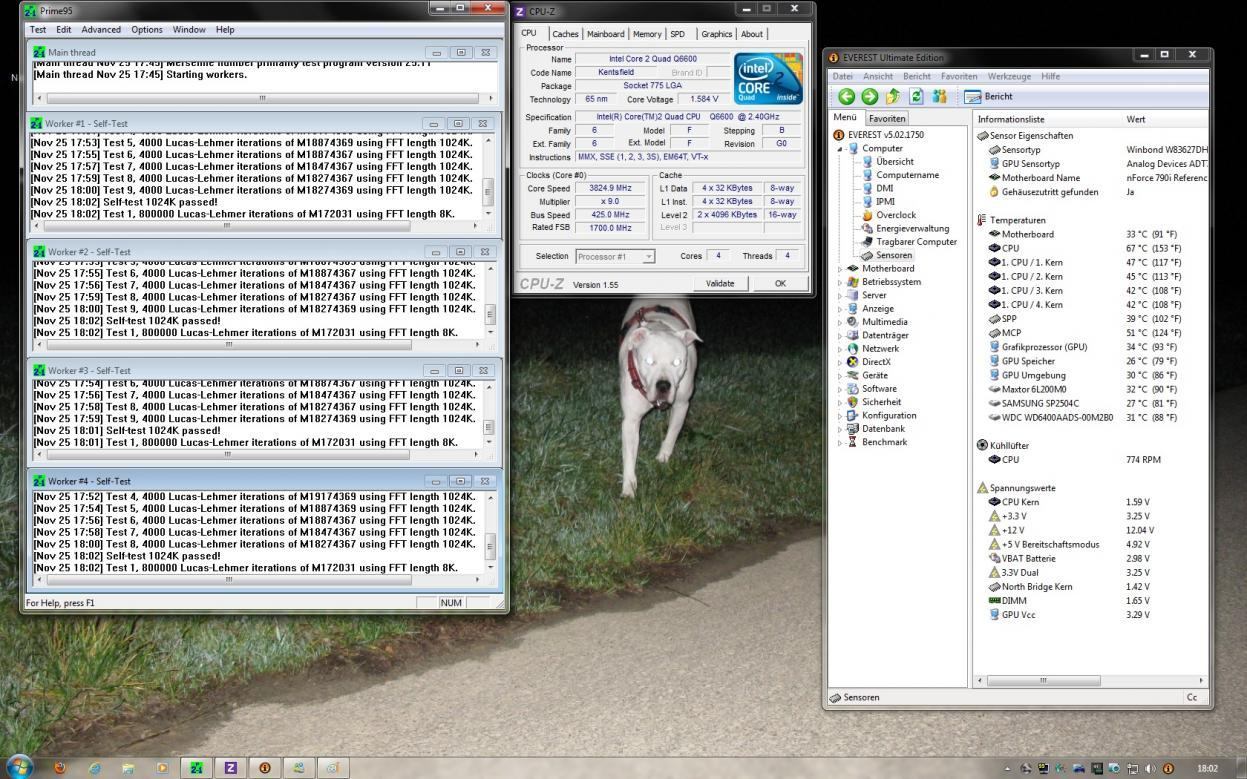This screenshot has height=779, width=1247.
Task: Click the Informationsliste column header
Action: pyautogui.click(x=1047, y=119)
